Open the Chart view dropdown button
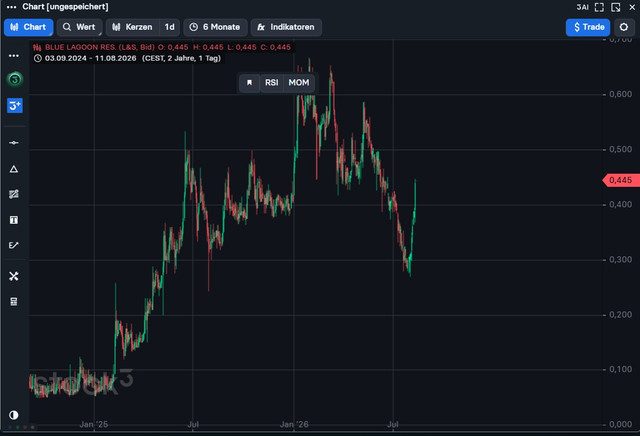Viewport: 640px width, 436px height. 29,27
